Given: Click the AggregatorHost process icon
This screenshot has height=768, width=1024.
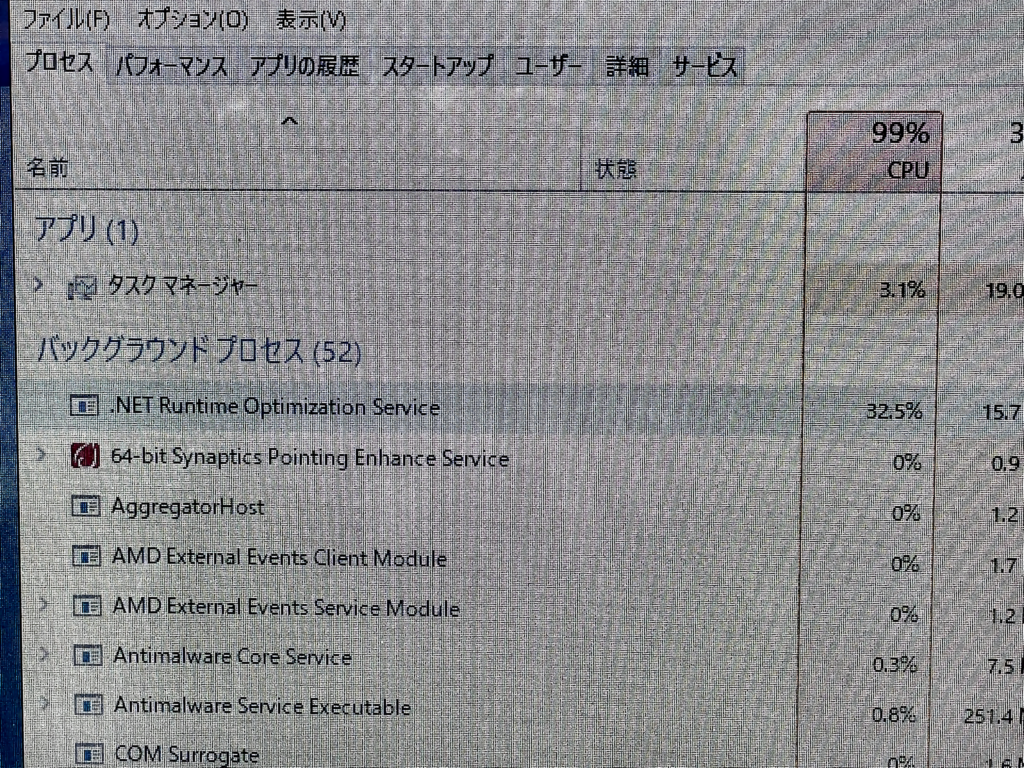Looking at the screenshot, I should click(x=87, y=506).
